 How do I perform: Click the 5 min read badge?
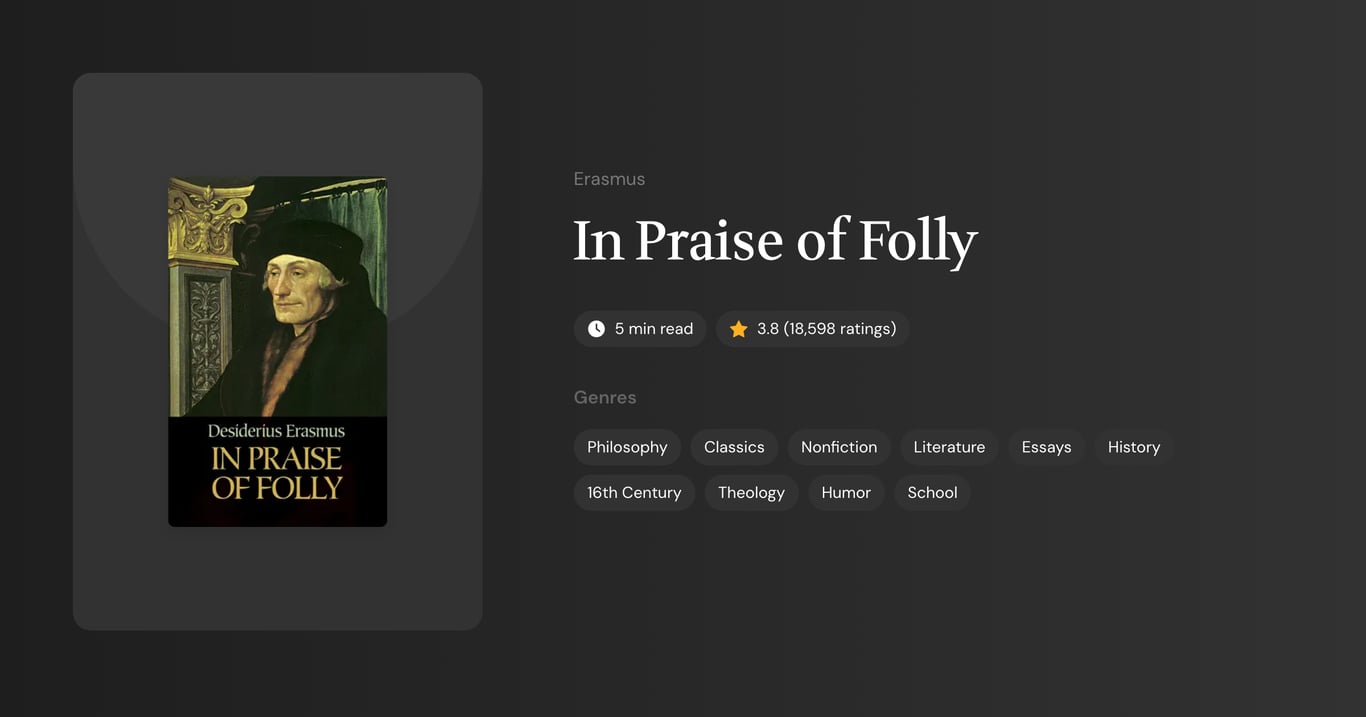pos(640,328)
